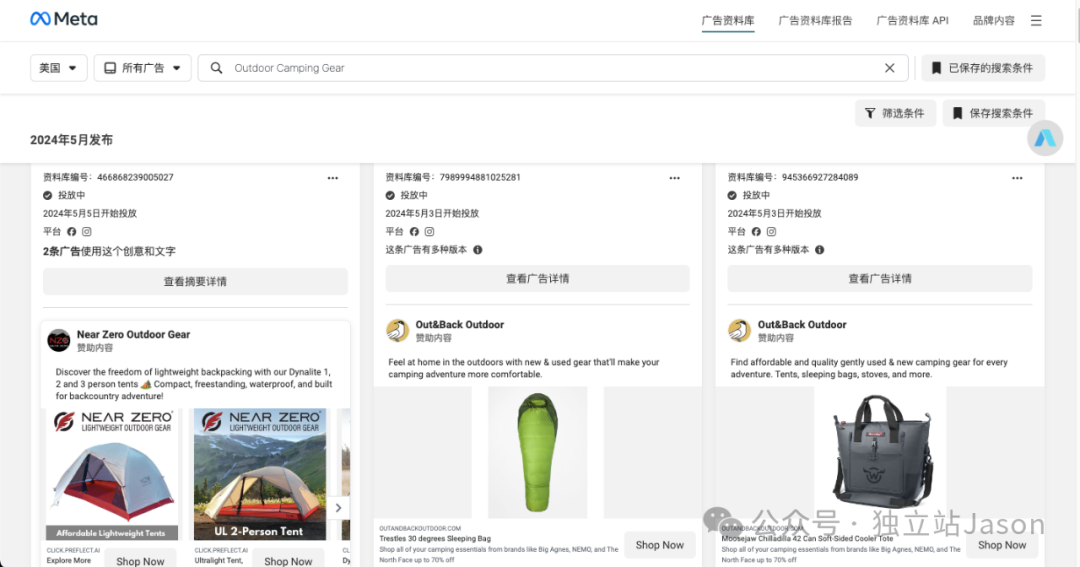The width and height of the screenshot is (1080, 567).
Task: Advance Near Zero carousel with next arrow
Action: (338, 508)
